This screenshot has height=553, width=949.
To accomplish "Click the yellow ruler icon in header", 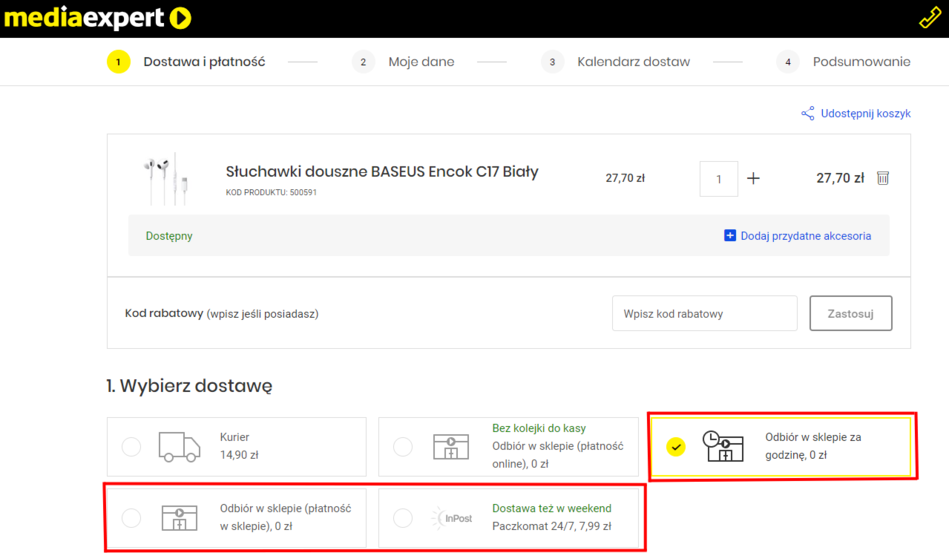I will tap(929, 18).
